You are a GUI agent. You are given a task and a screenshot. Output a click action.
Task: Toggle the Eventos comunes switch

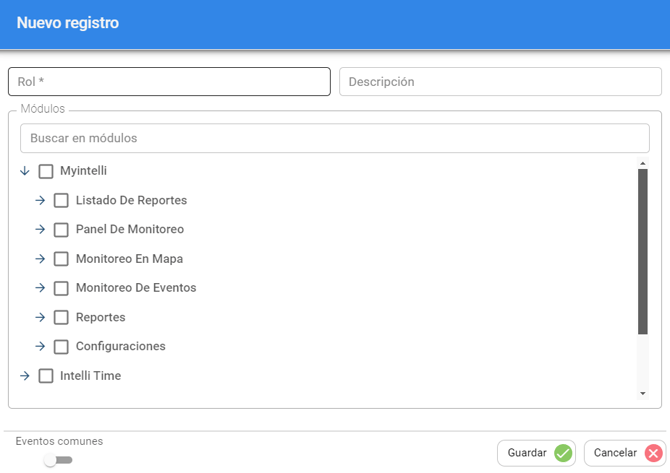[58, 460]
